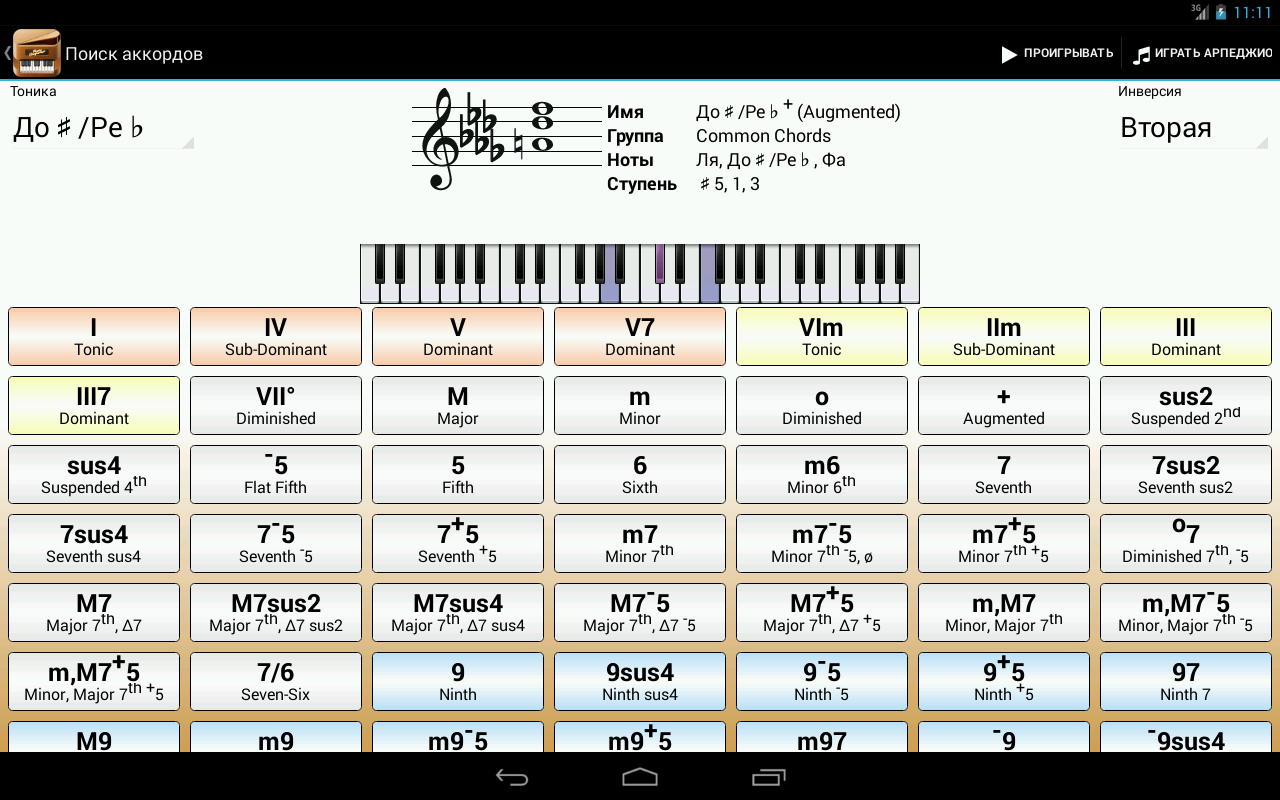Select the 5 Fifth chord
Screen dimensions: 1280x800
pyautogui.click(x=458, y=475)
